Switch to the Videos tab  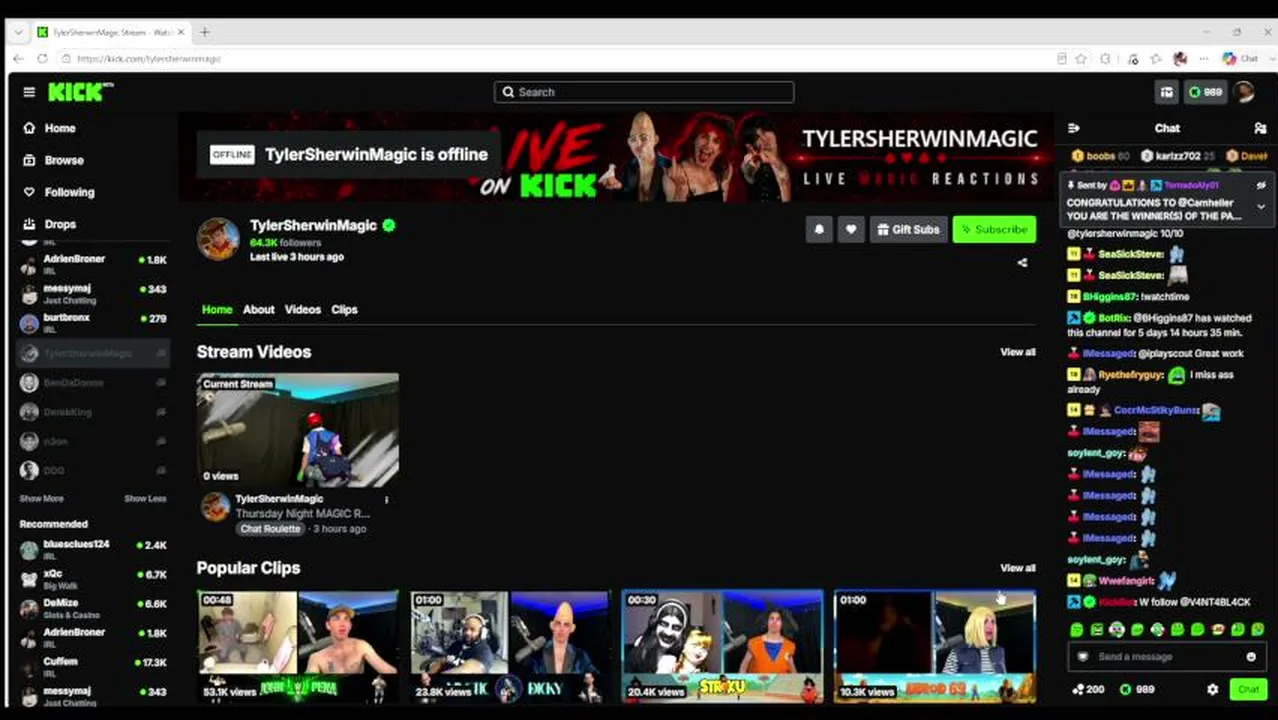[x=302, y=309]
